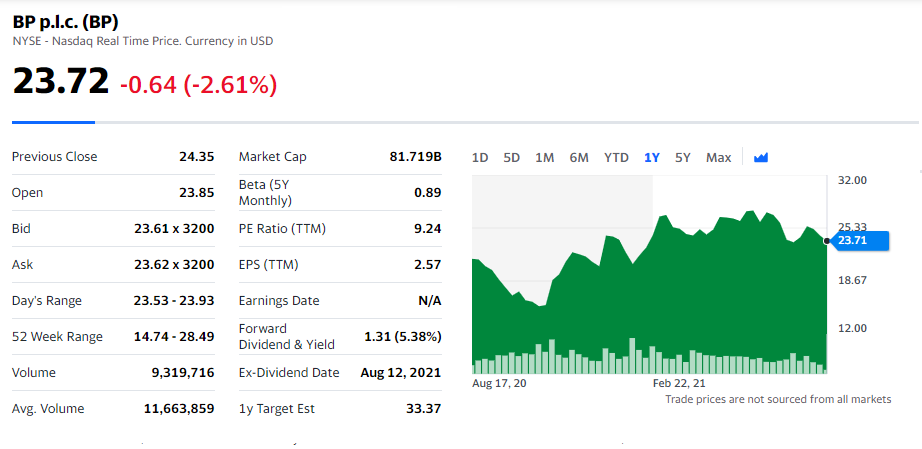Click the Feb 22, 21 axis label
This screenshot has width=922, height=449.
[679, 383]
